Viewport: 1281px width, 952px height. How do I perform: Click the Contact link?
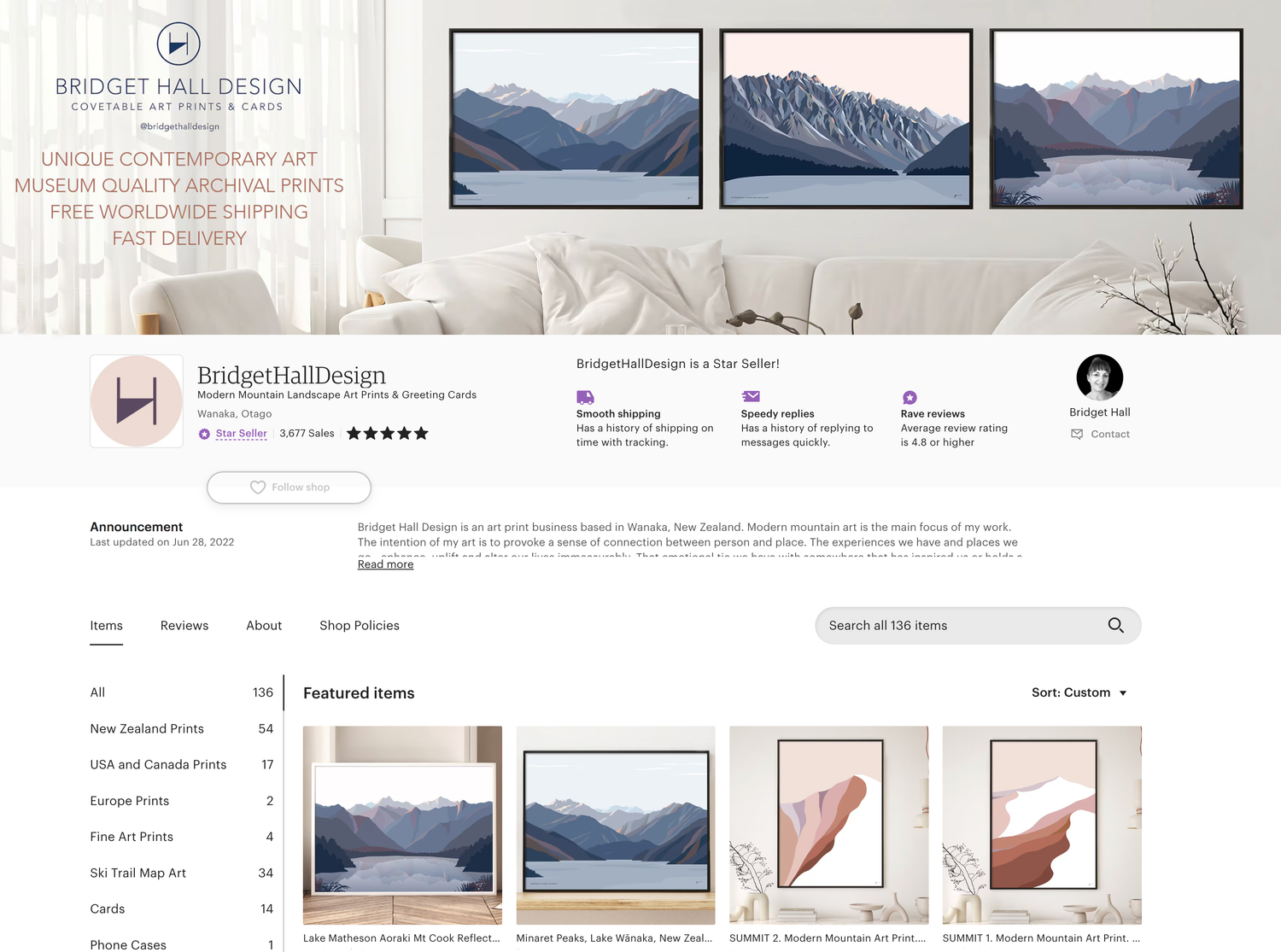[1109, 435]
